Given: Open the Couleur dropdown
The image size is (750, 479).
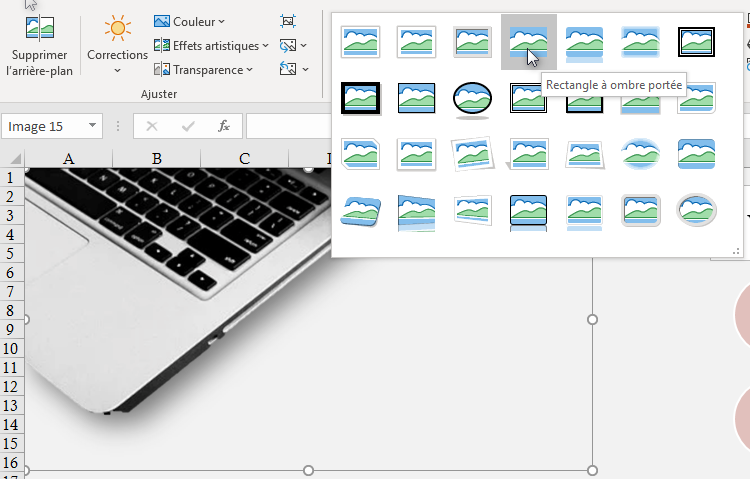Looking at the screenshot, I should 189,22.
